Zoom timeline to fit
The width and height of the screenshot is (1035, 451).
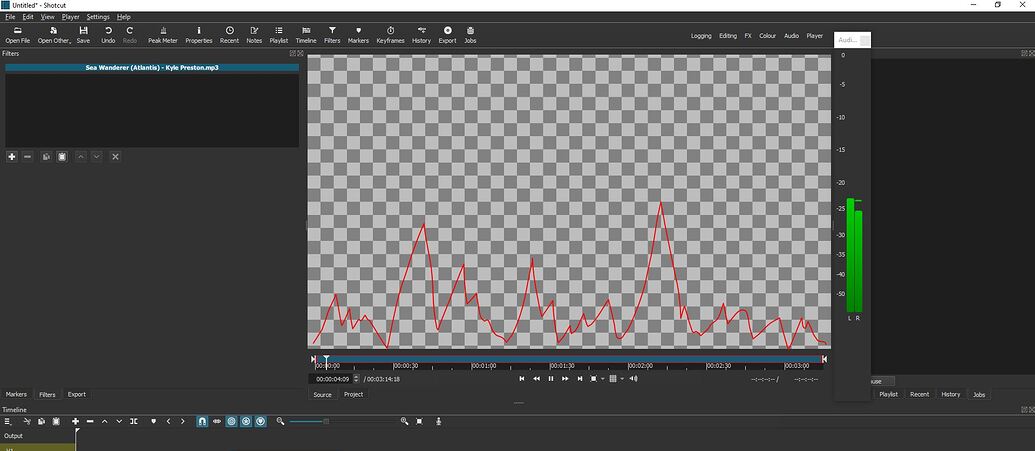pos(419,421)
